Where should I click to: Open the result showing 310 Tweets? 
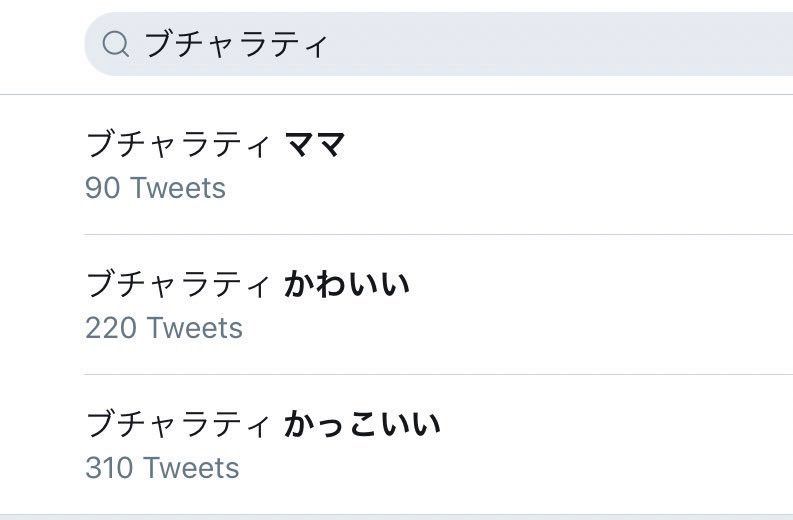click(162, 467)
